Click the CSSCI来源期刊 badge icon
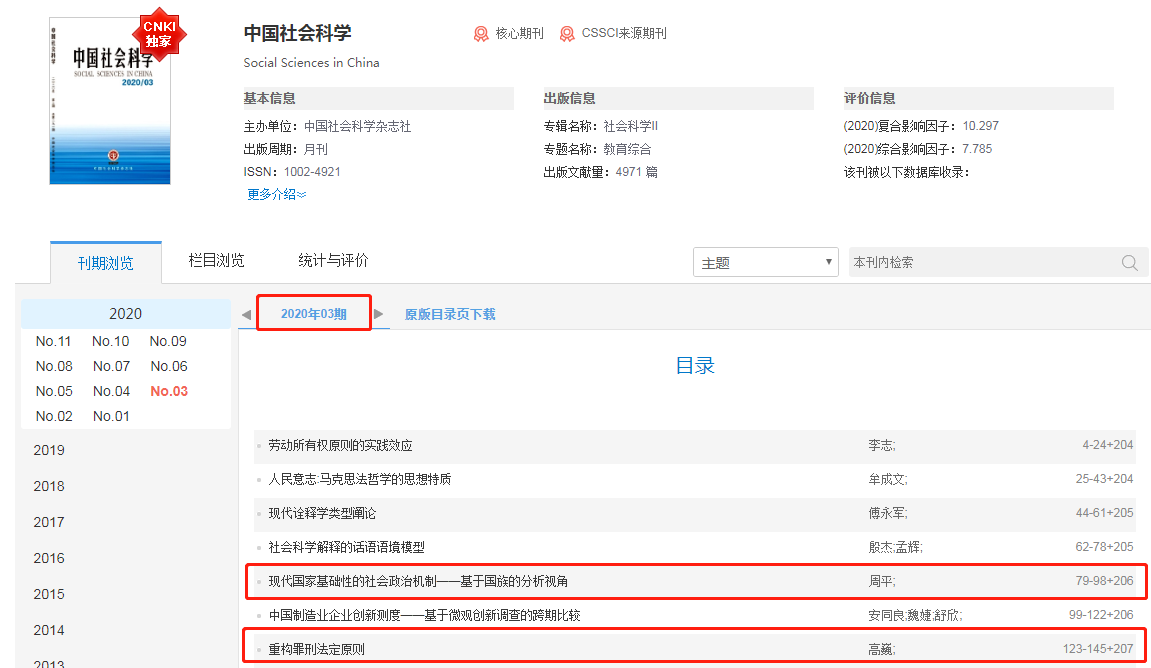The width and height of the screenshot is (1151, 668). [567, 34]
